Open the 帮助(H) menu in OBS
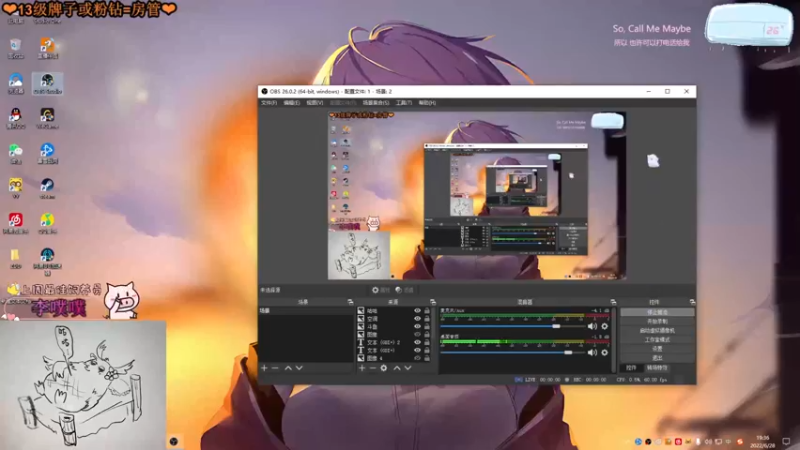Image resolution: width=800 pixels, height=450 pixels. pos(427,103)
